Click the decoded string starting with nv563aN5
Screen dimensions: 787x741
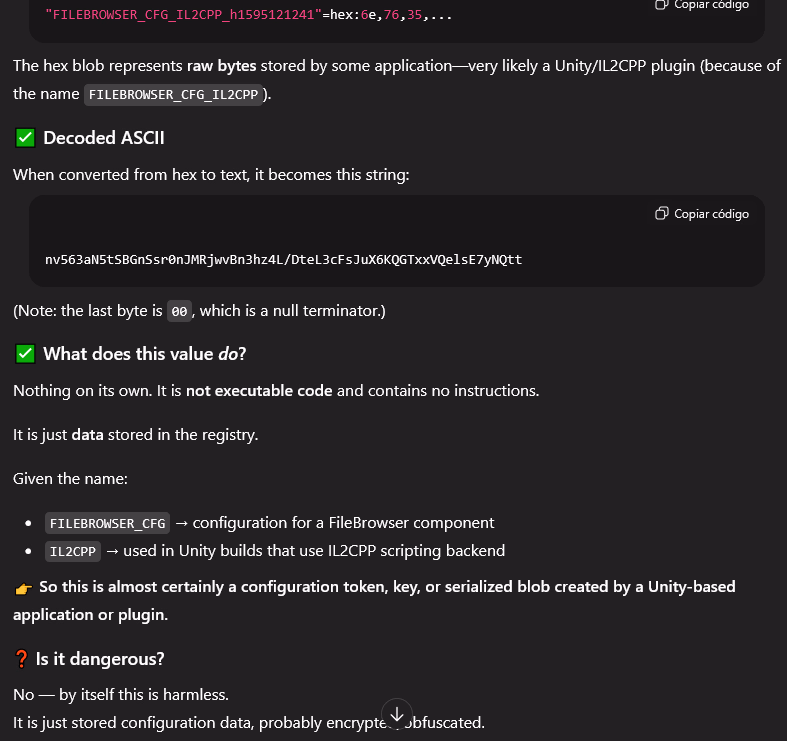click(283, 260)
